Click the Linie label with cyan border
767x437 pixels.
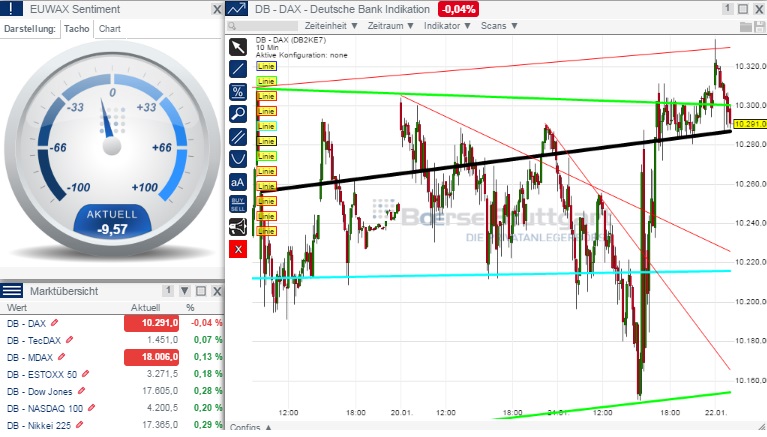pyautogui.click(x=266, y=126)
